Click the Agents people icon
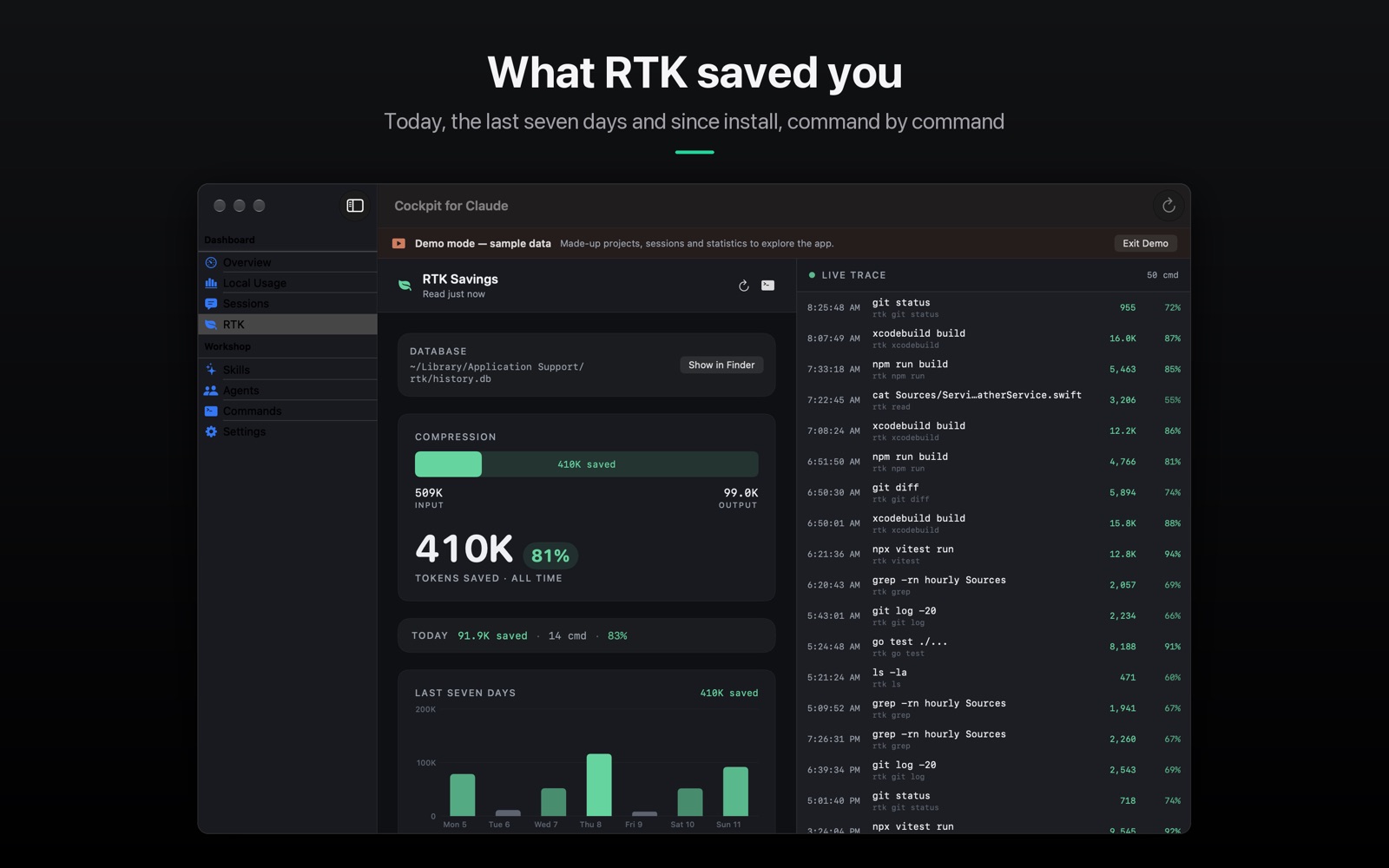The image size is (1389, 868). tap(211, 391)
